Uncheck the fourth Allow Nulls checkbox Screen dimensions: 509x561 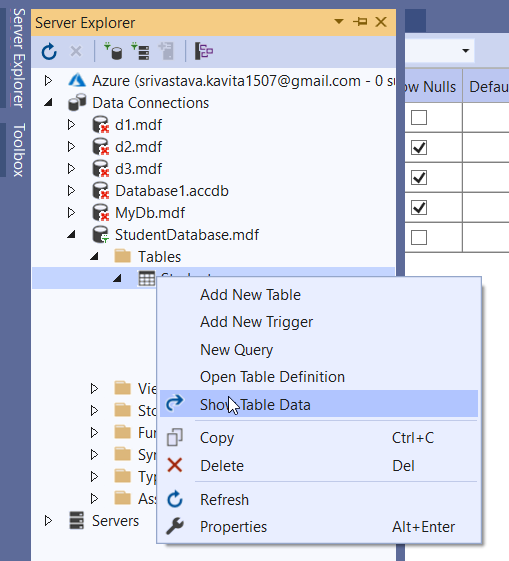[x=419, y=208]
